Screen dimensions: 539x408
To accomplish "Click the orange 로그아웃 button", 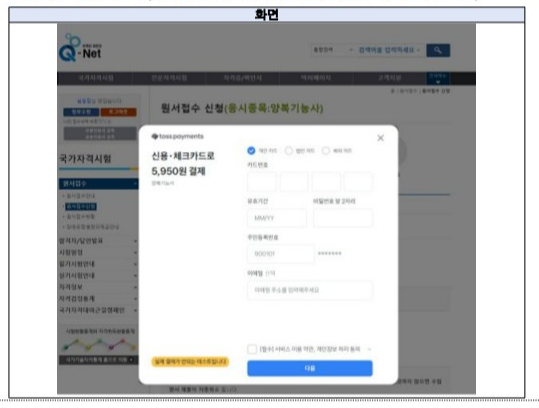I will tap(118, 112).
